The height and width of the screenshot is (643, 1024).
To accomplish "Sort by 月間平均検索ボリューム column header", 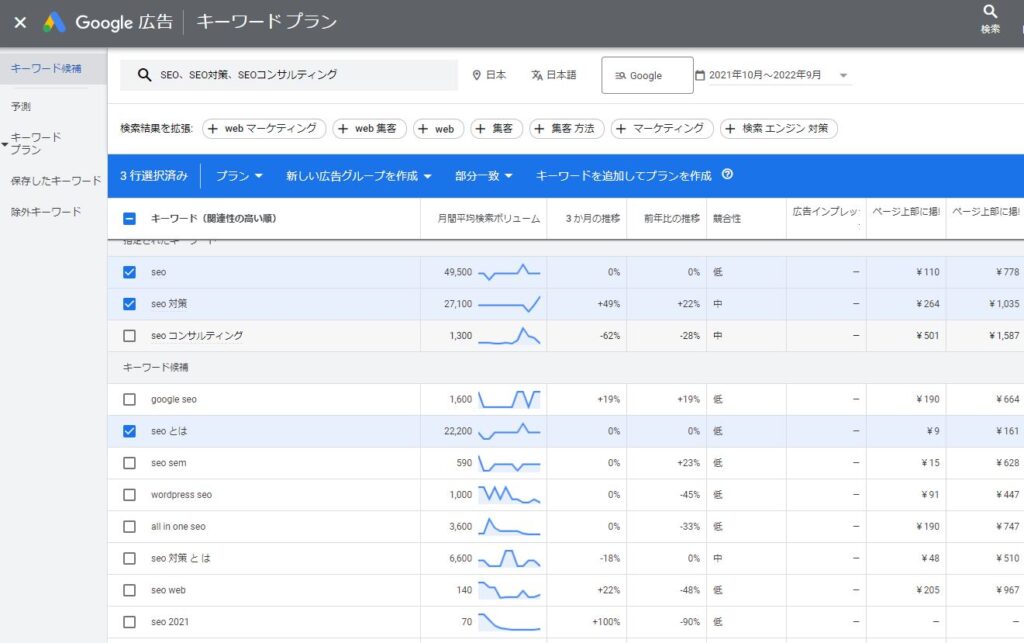I will [488, 219].
